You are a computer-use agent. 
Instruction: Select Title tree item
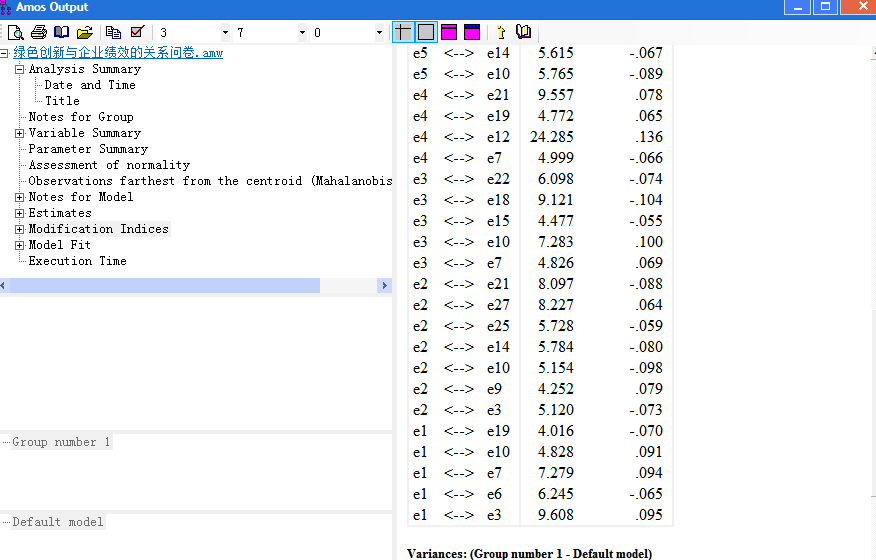pyautogui.click(x=63, y=101)
